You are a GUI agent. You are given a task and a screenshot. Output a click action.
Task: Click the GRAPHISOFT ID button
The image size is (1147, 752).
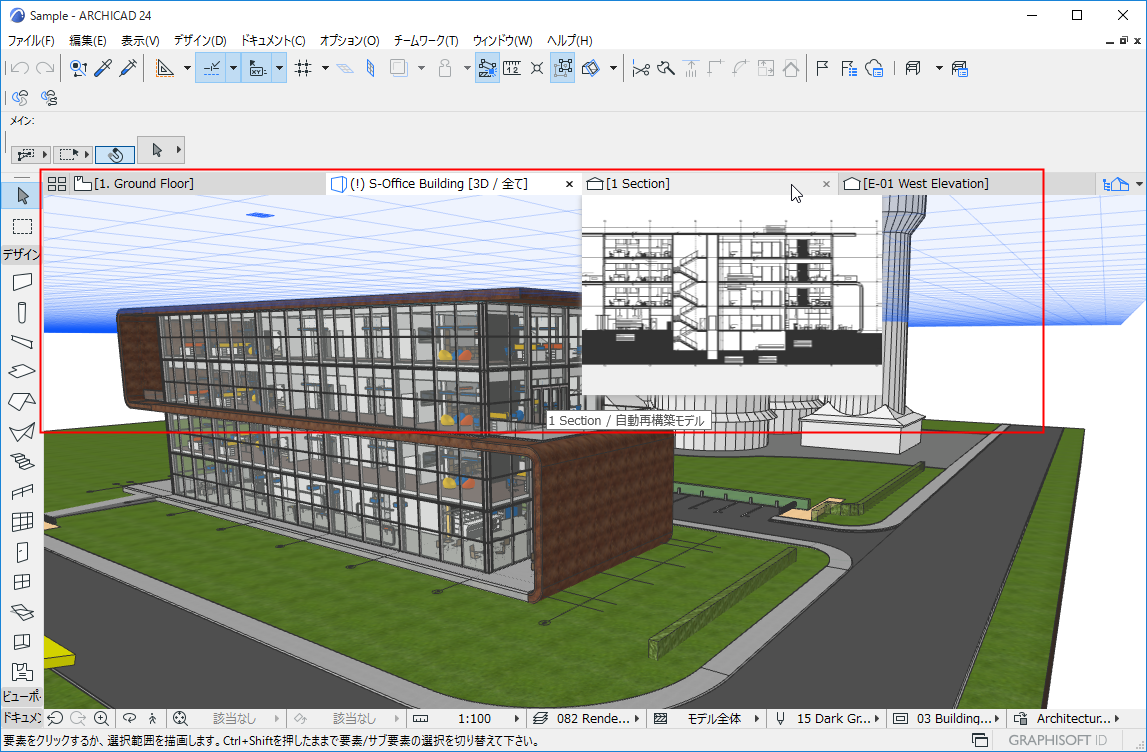(1056, 741)
